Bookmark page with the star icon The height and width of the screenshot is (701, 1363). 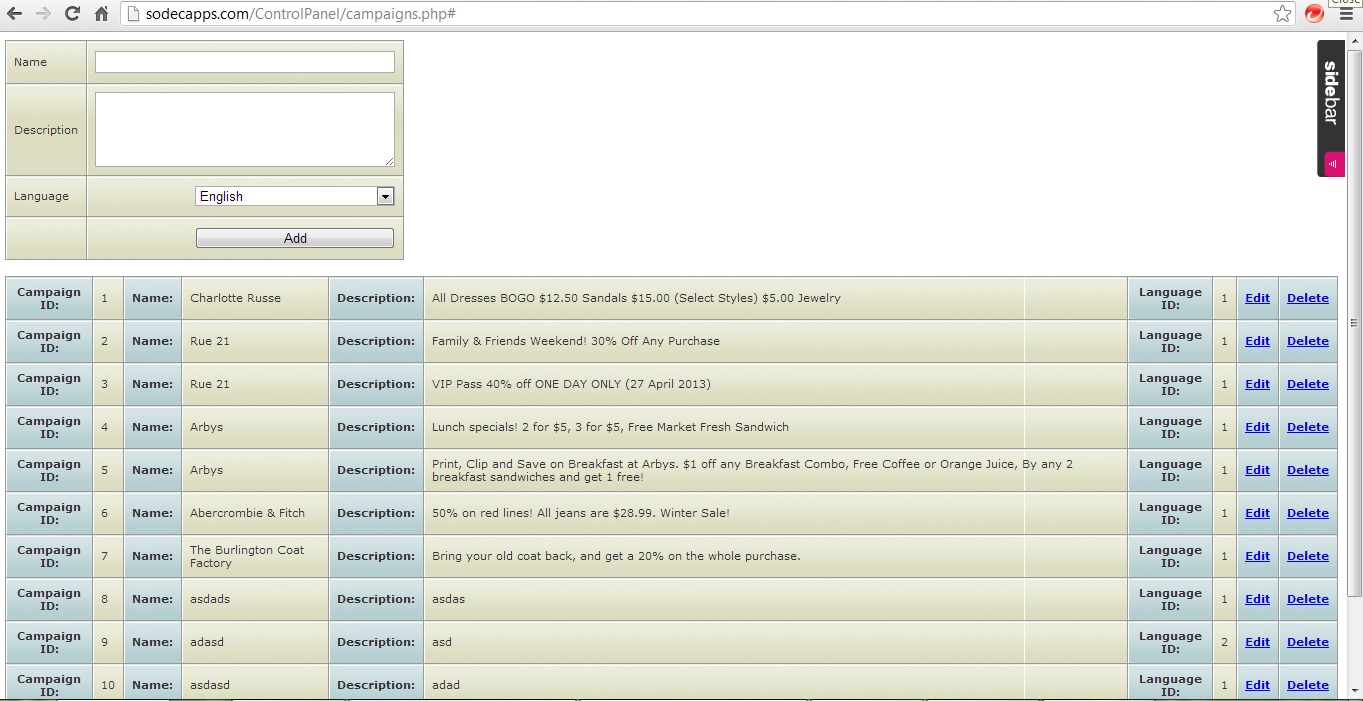pos(1282,14)
